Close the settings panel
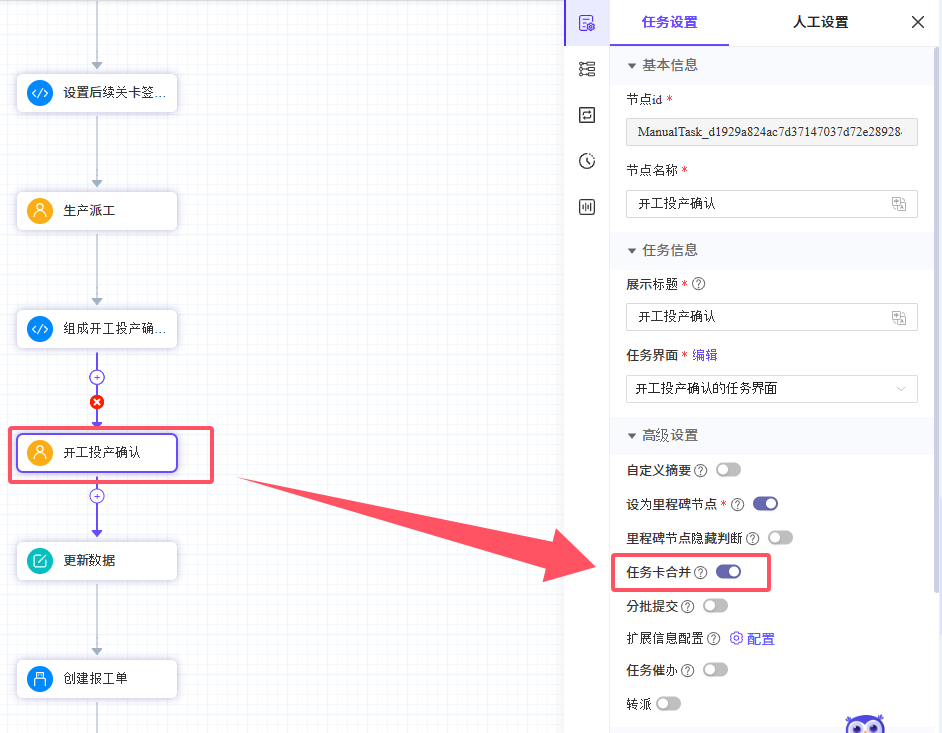Image resolution: width=942 pixels, height=733 pixels. [x=917, y=23]
